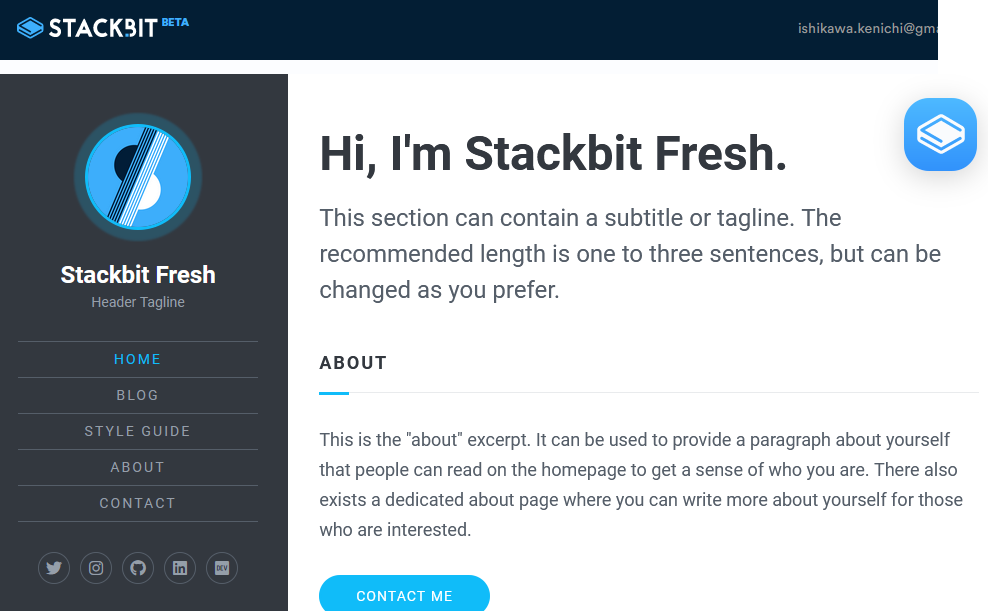Click the Stackbit Fresh circular avatar
This screenshot has height=611, width=988.
coord(138,177)
